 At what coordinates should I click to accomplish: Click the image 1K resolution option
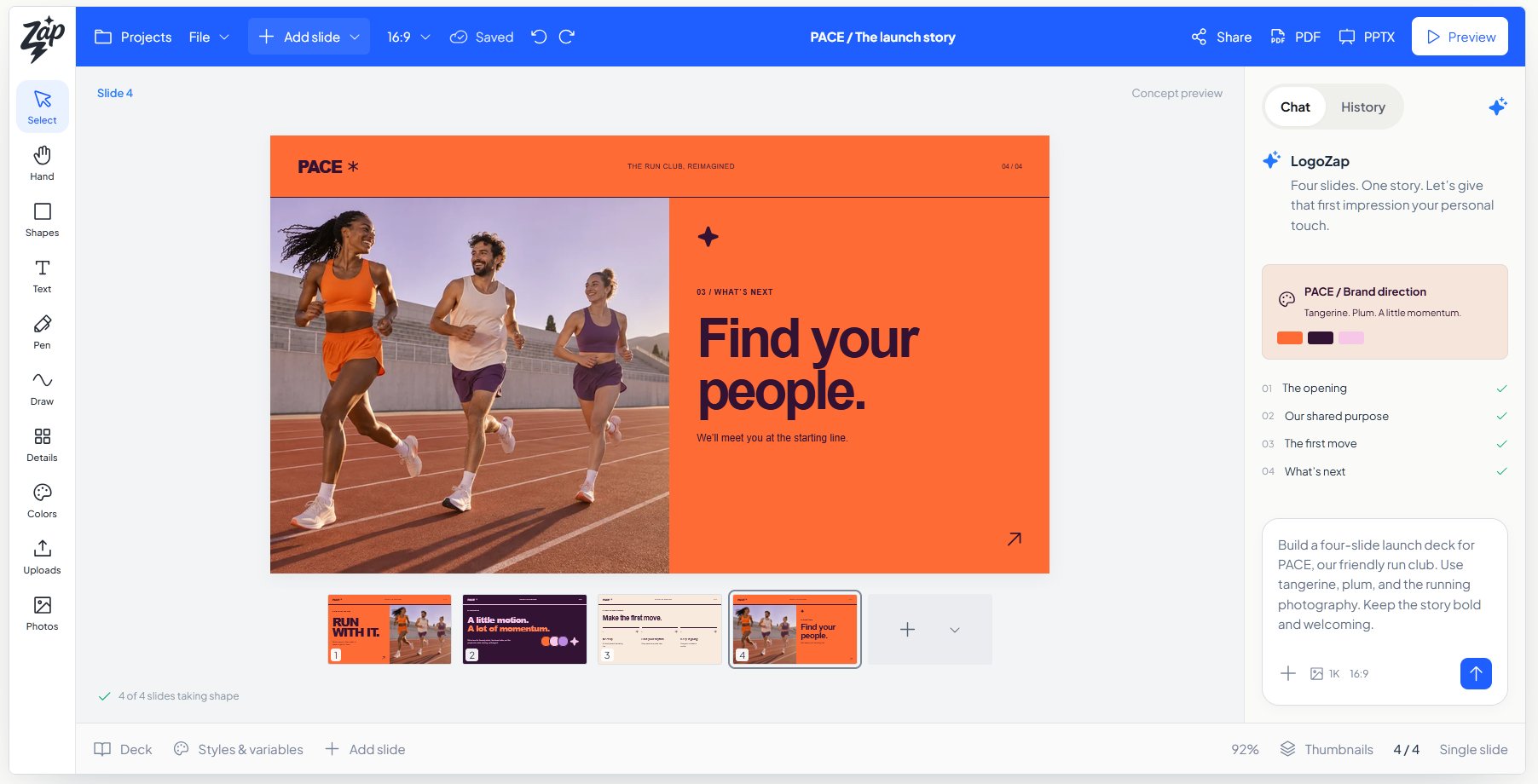point(1325,674)
